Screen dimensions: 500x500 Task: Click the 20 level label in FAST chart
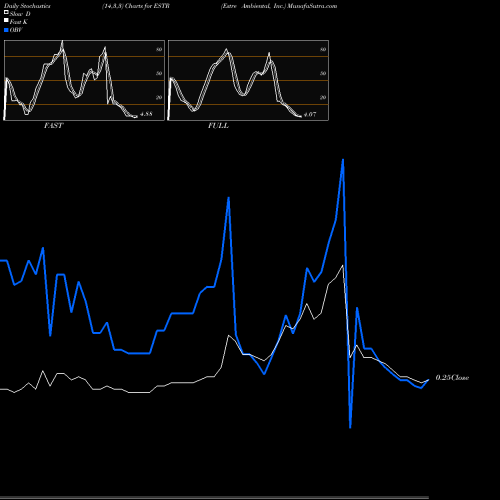pos(159,97)
